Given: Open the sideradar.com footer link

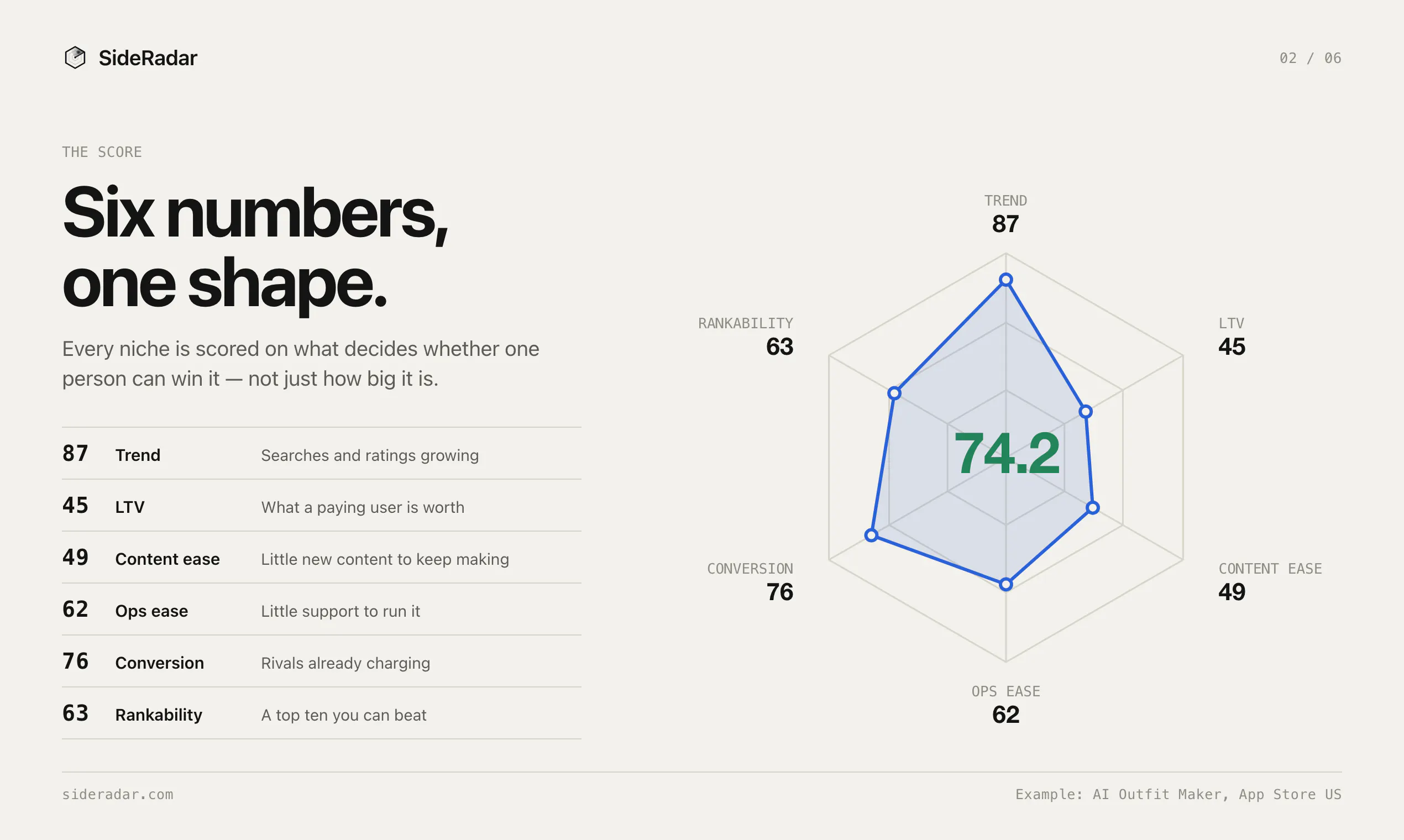Looking at the screenshot, I should (118, 794).
